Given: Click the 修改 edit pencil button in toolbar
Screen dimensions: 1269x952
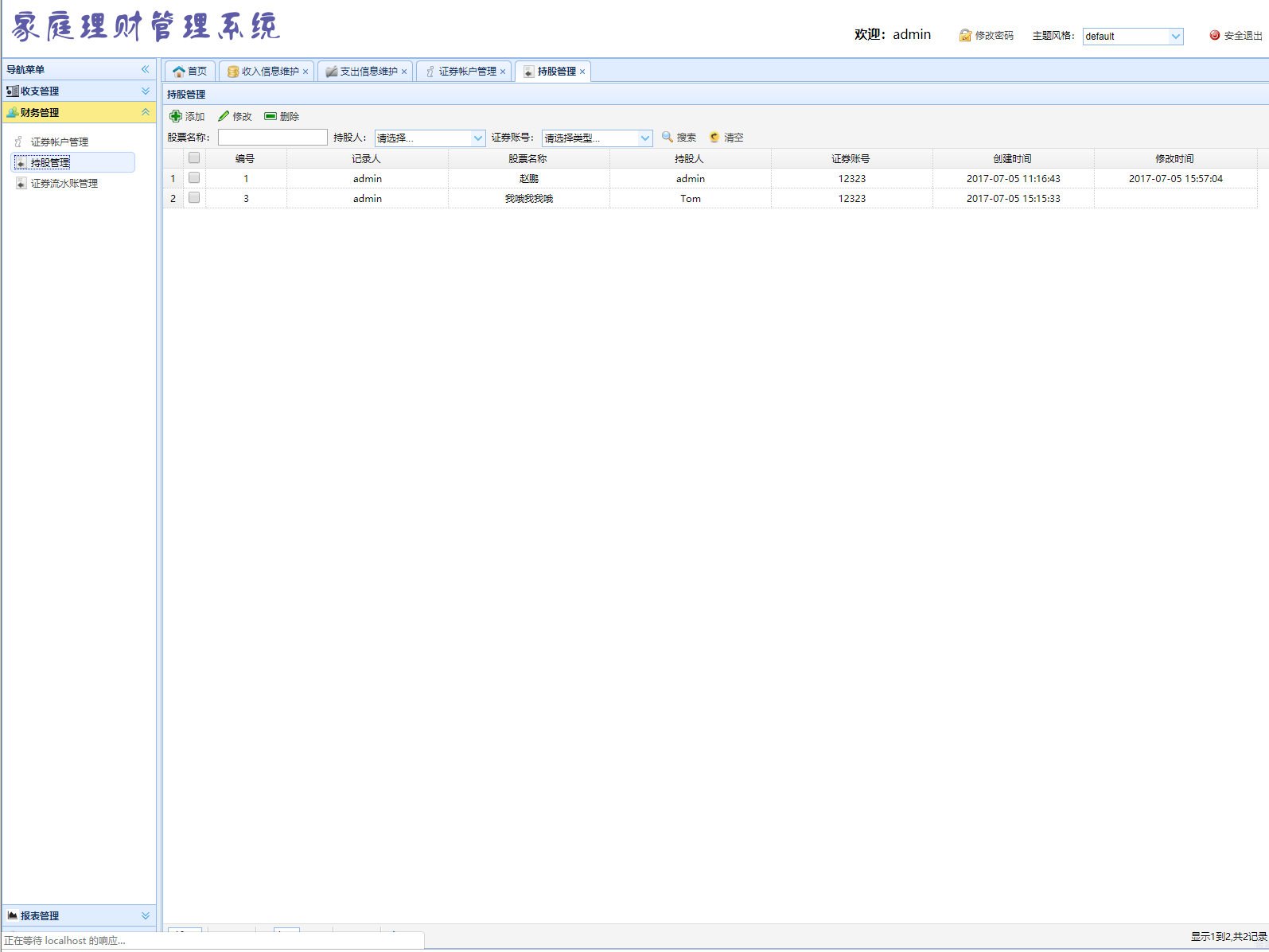Looking at the screenshot, I should (236, 116).
